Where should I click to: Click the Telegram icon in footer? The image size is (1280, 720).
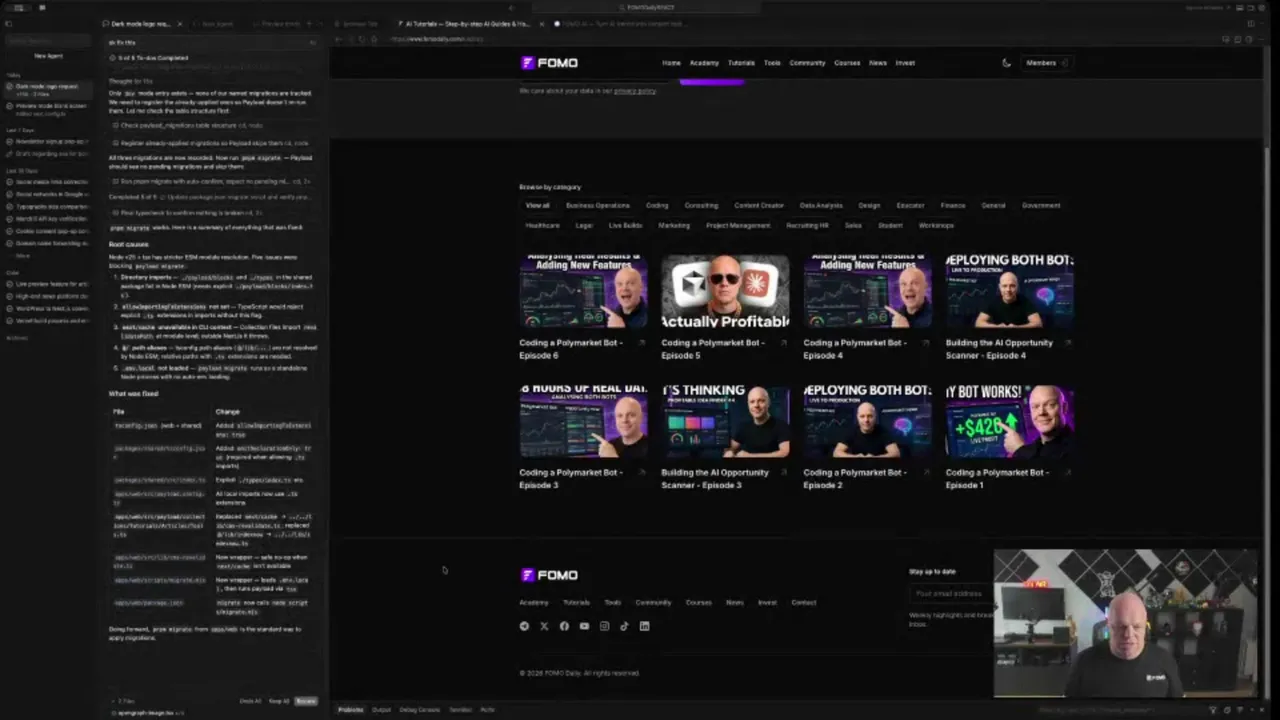point(524,626)
